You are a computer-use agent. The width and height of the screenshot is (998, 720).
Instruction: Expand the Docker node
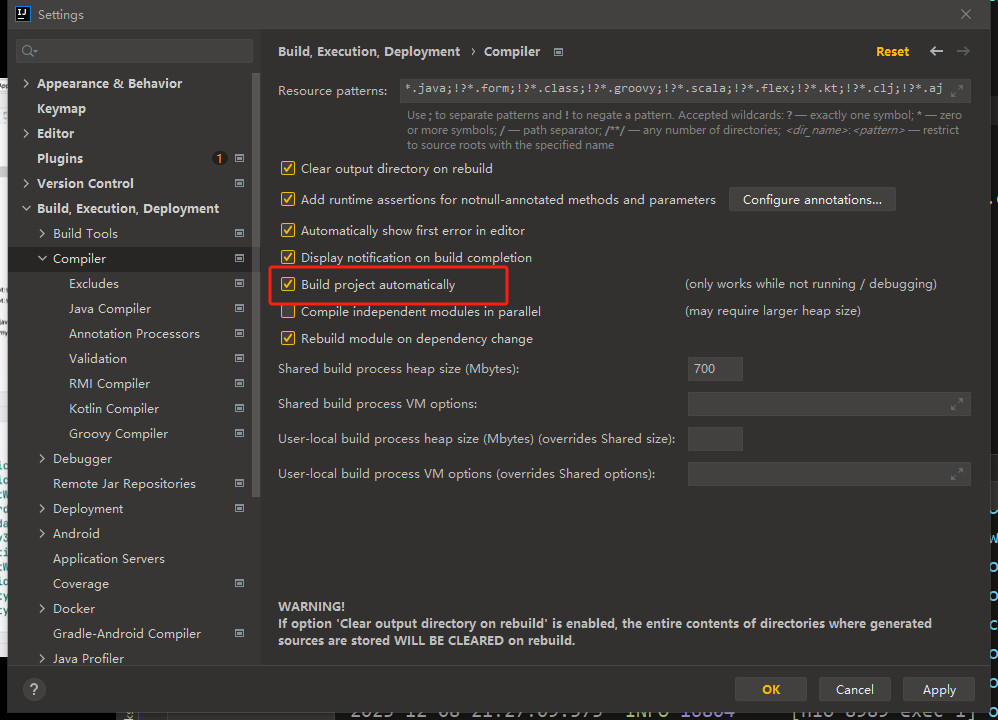point(42,609)
